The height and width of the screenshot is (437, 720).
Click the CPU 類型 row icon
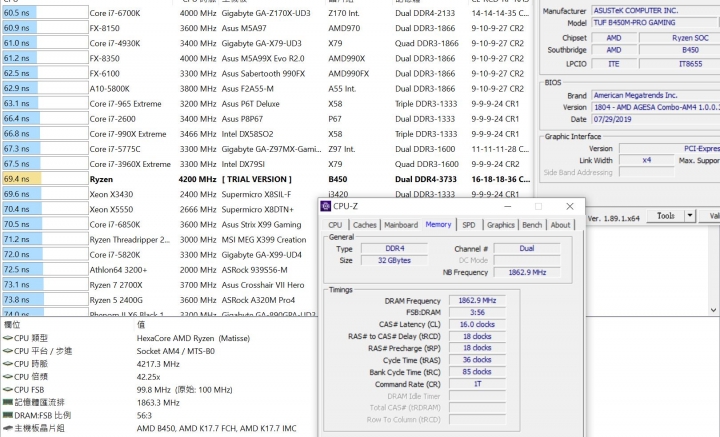point(7,338)
